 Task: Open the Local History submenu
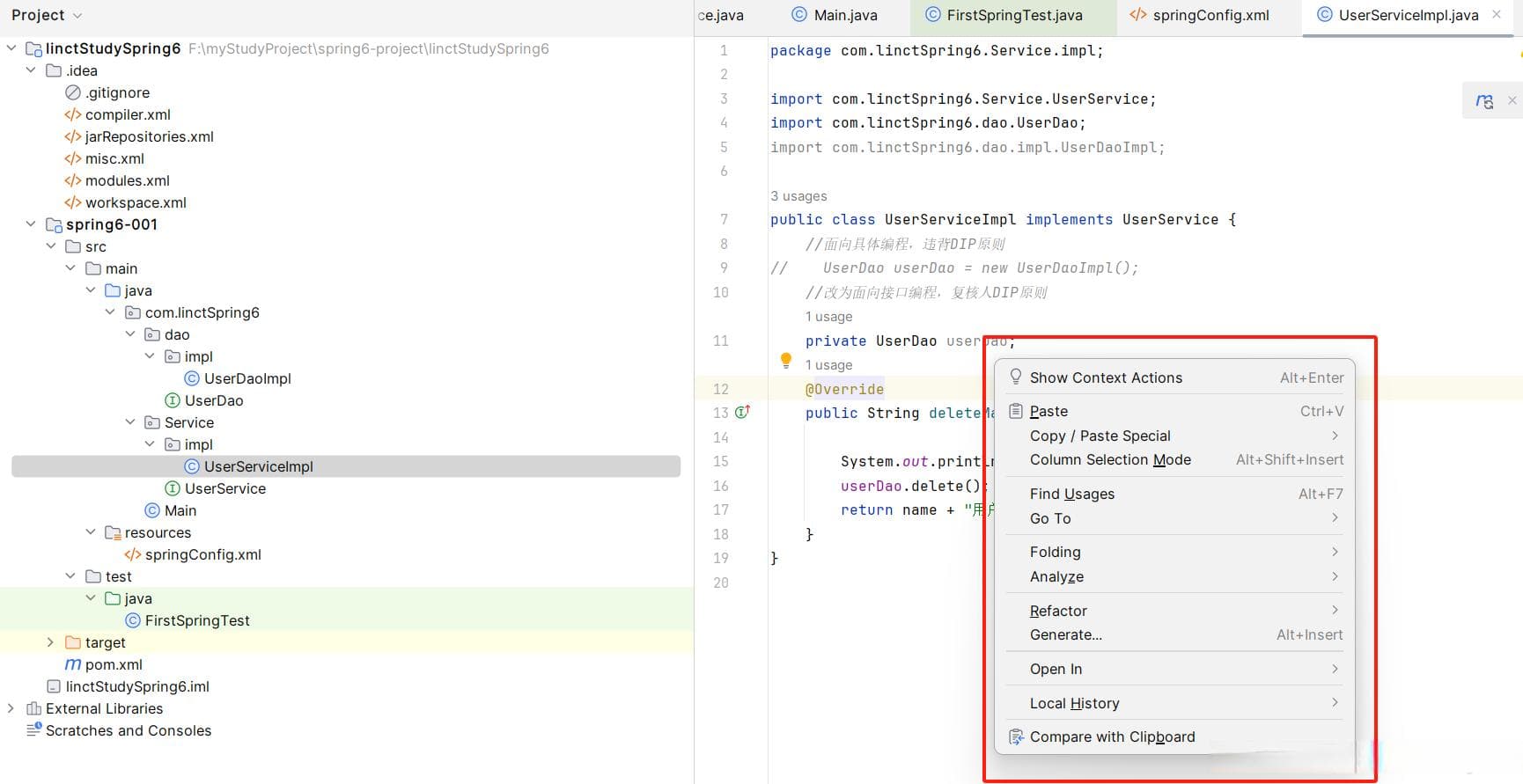(x=1175, y=703)
